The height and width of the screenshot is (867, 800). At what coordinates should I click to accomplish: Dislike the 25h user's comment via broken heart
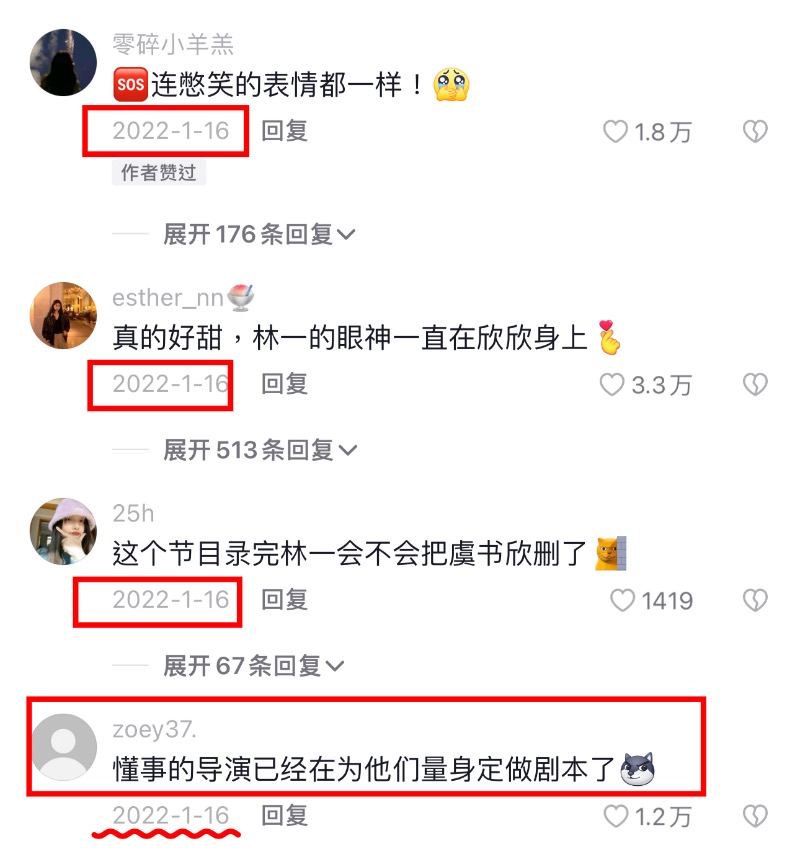[x=755, y=600]
